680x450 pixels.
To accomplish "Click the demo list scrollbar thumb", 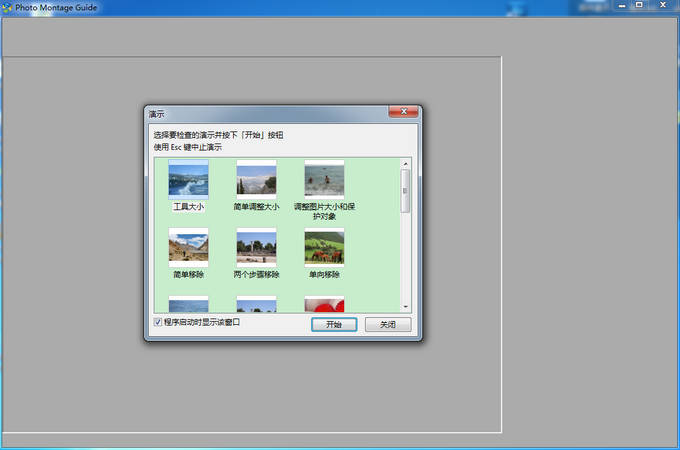I will [x=405, y=190].
